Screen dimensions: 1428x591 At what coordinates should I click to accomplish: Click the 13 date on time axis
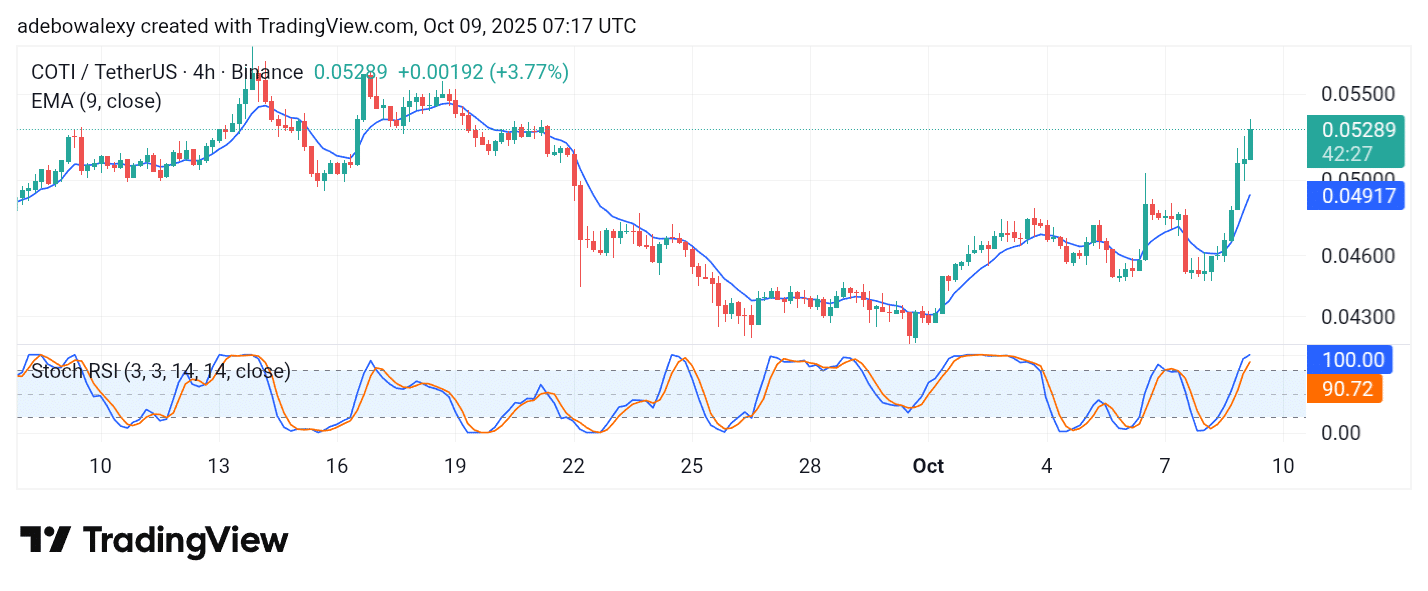point(218,466)
